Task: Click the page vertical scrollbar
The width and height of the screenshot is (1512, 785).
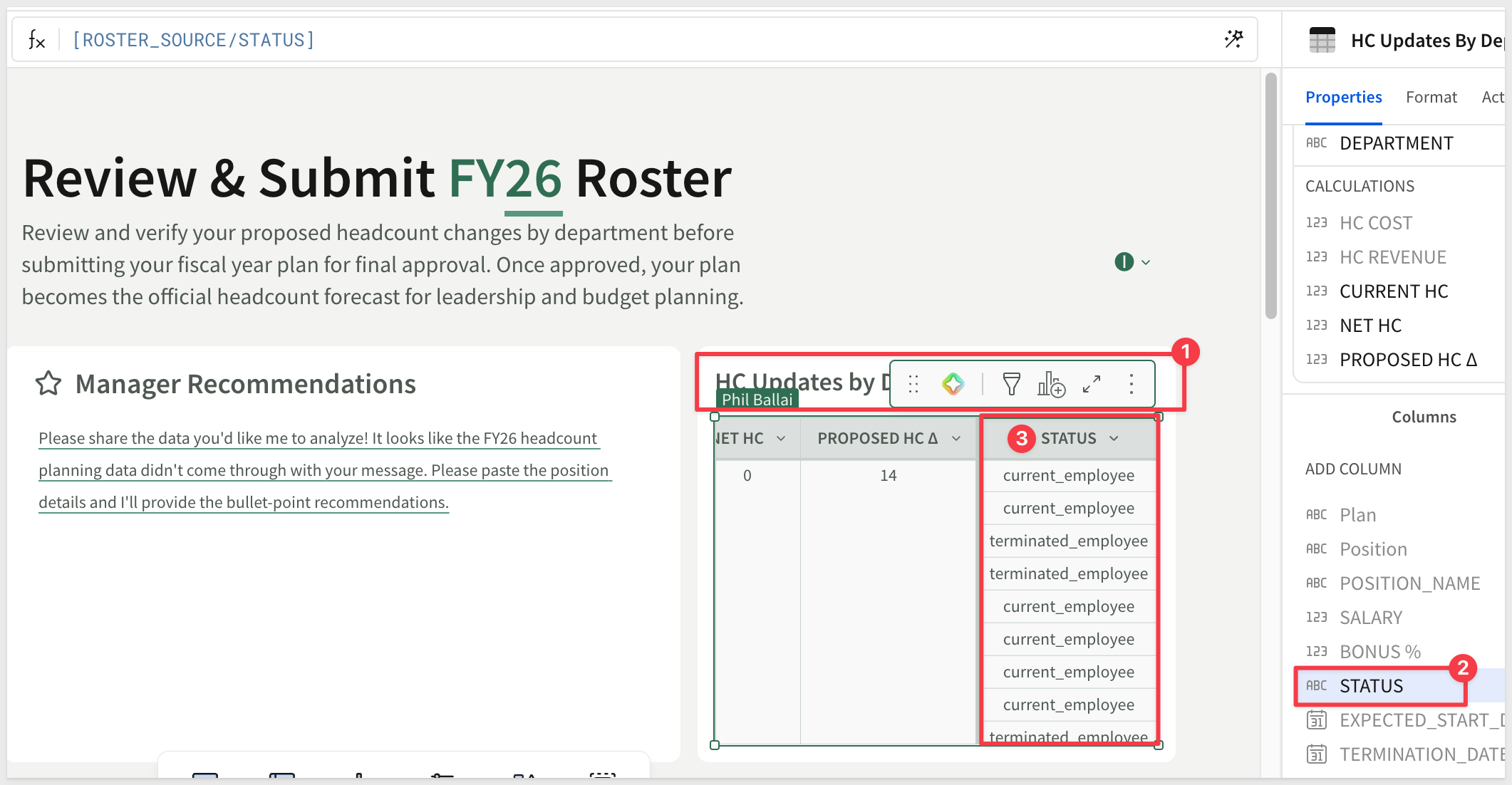Action: (x=1270, y=197)
